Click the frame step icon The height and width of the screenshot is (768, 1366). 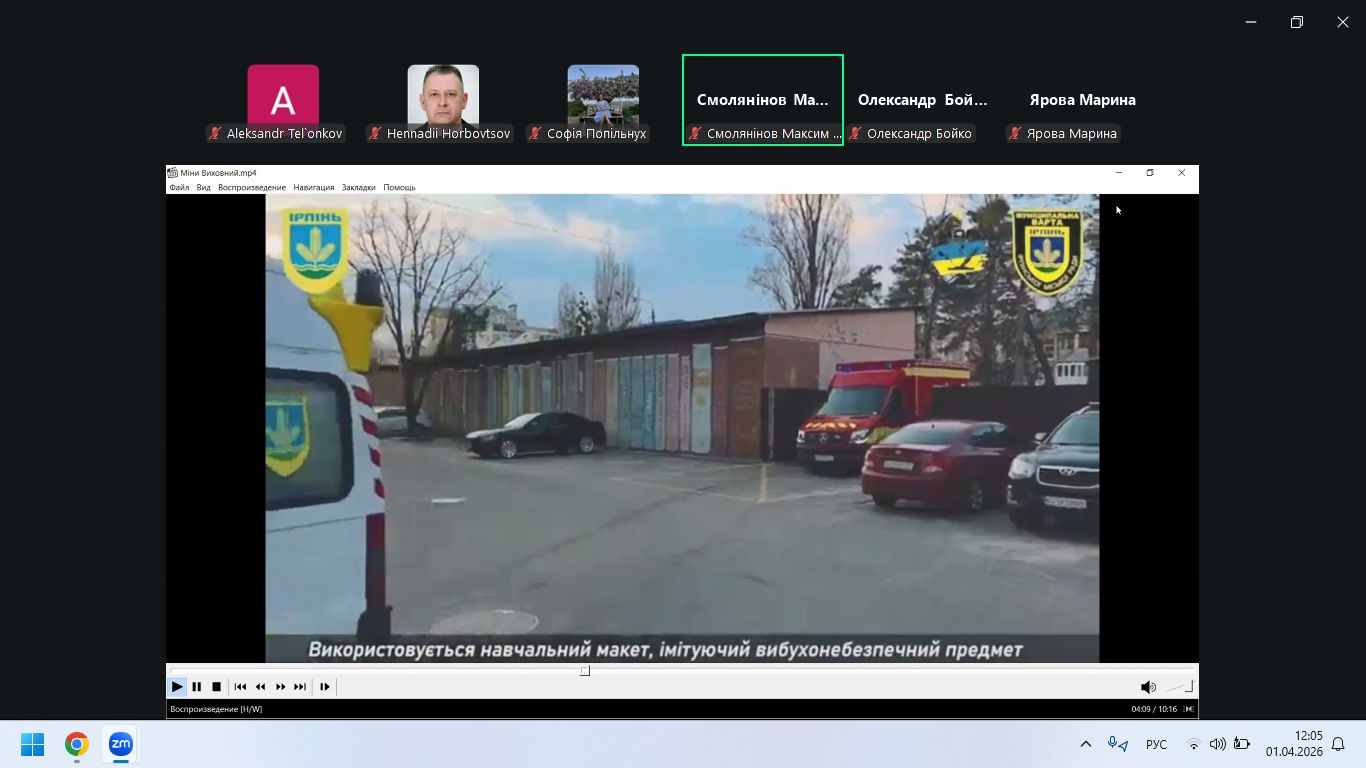click(324, 687)
